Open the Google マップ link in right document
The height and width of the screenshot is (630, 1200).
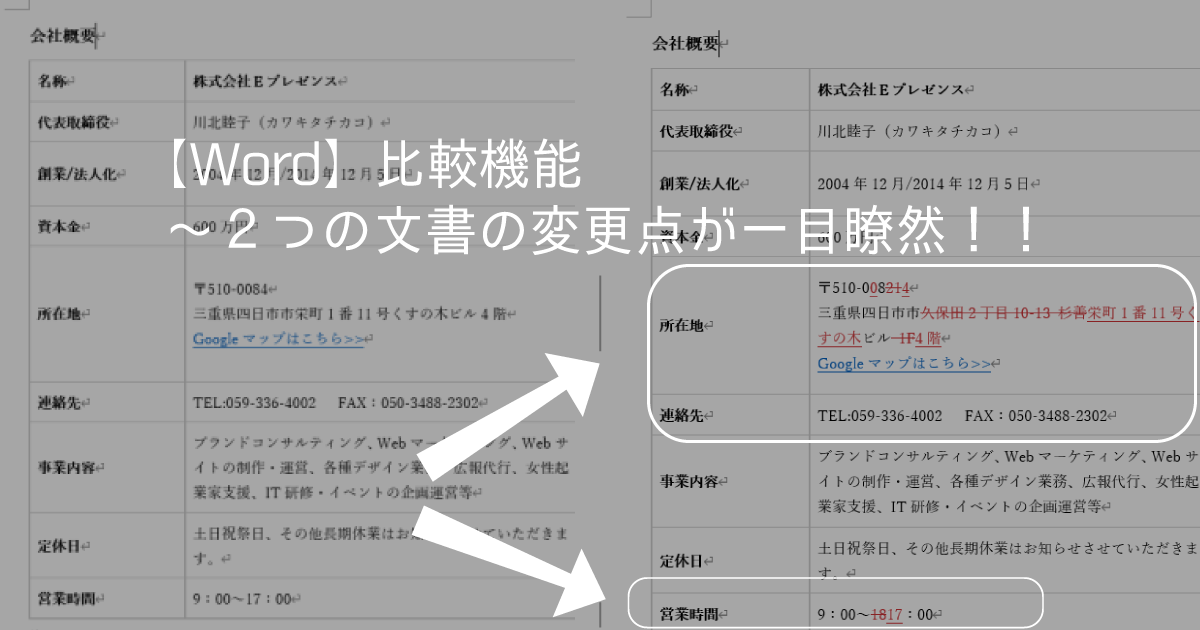[x=905, y=364]
